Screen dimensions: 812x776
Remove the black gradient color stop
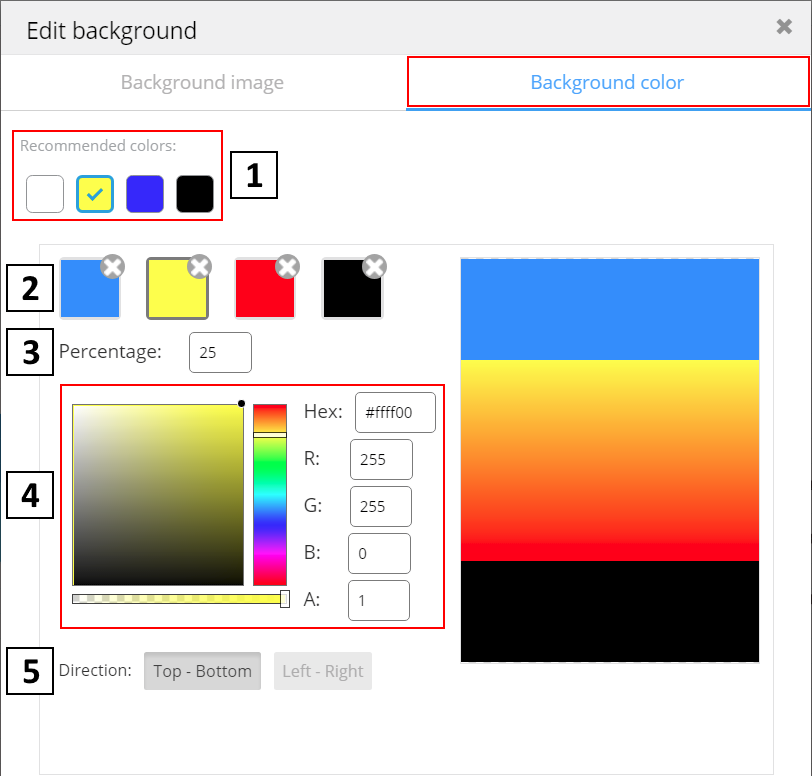(374, 266)
